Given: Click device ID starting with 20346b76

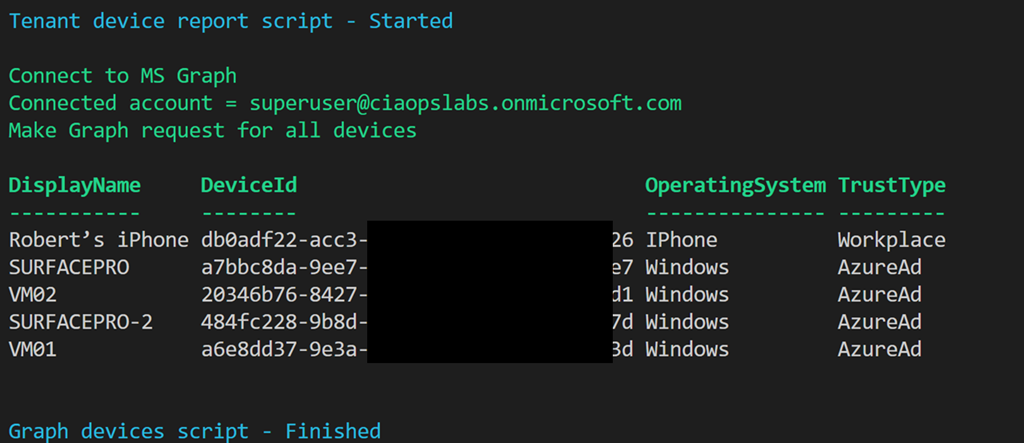Looking at the screenshot, I should coord(284,295).
